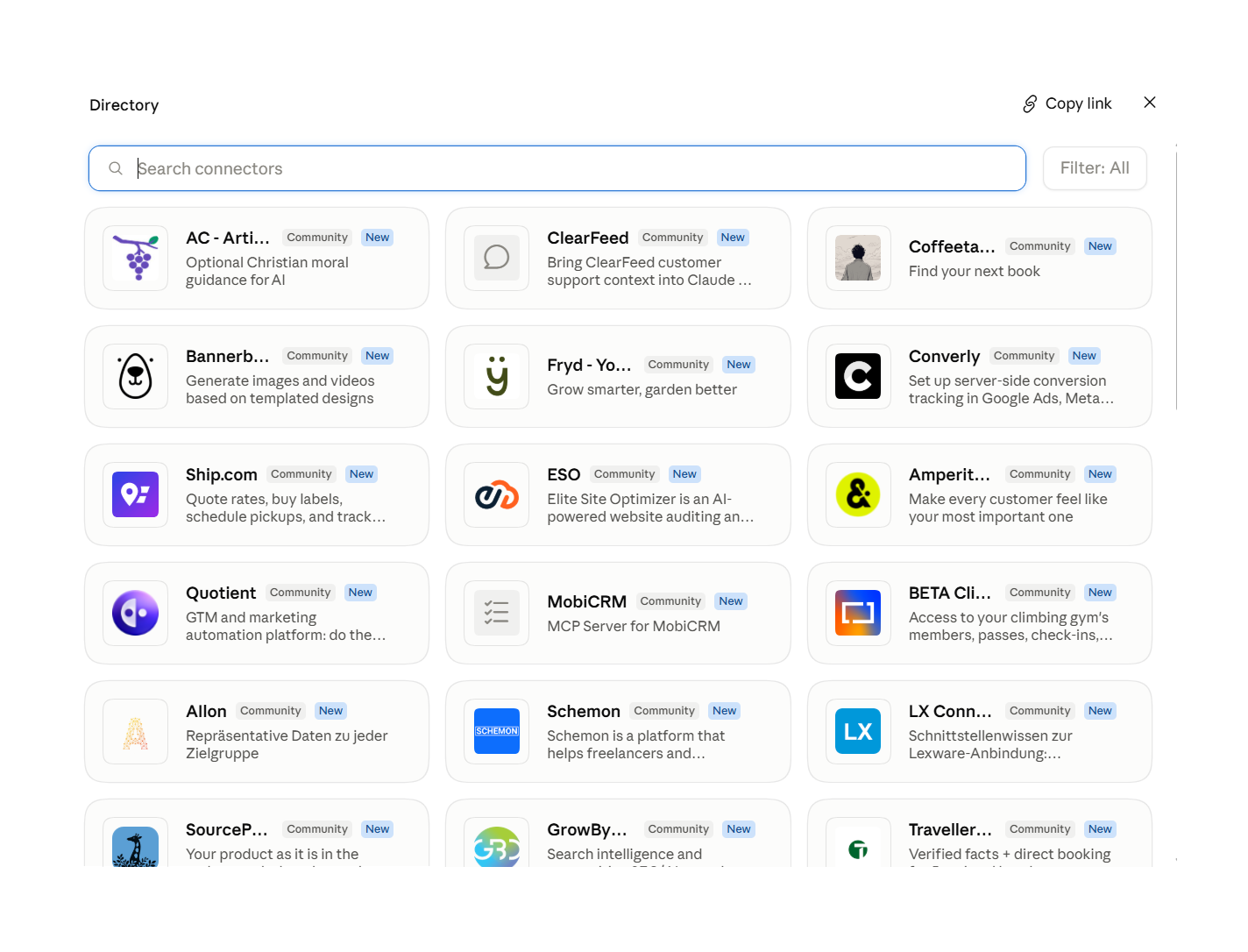Click the BETA Cli… bracket logo
1248x952 pixels.
(x=858, y=613)
